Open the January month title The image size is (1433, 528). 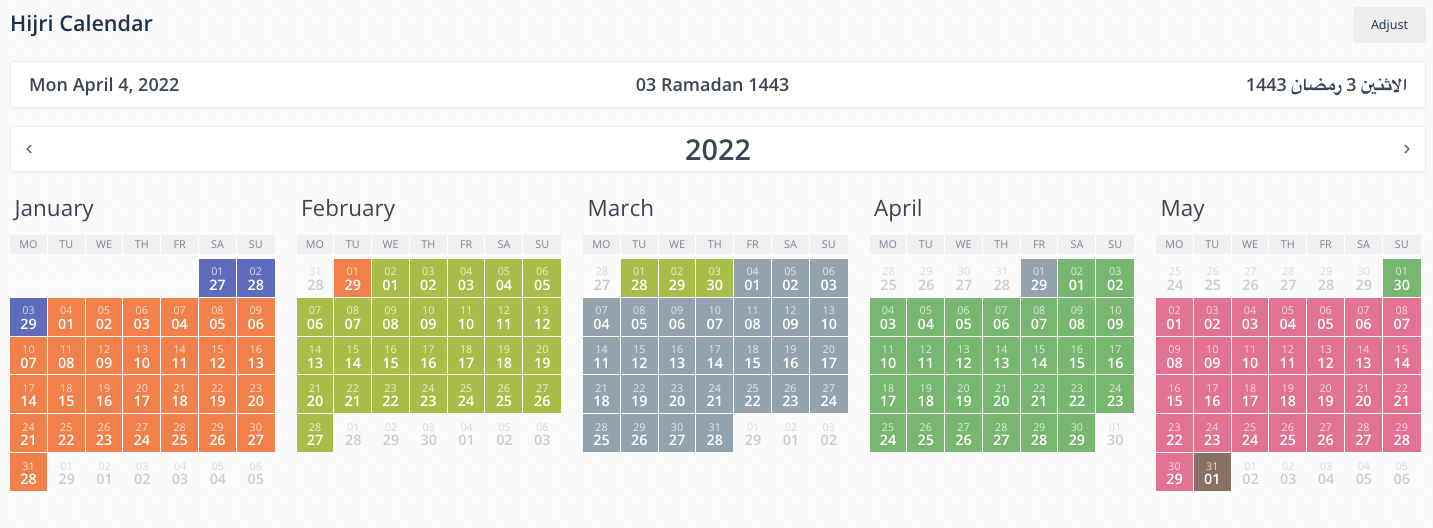coord(54,208)
